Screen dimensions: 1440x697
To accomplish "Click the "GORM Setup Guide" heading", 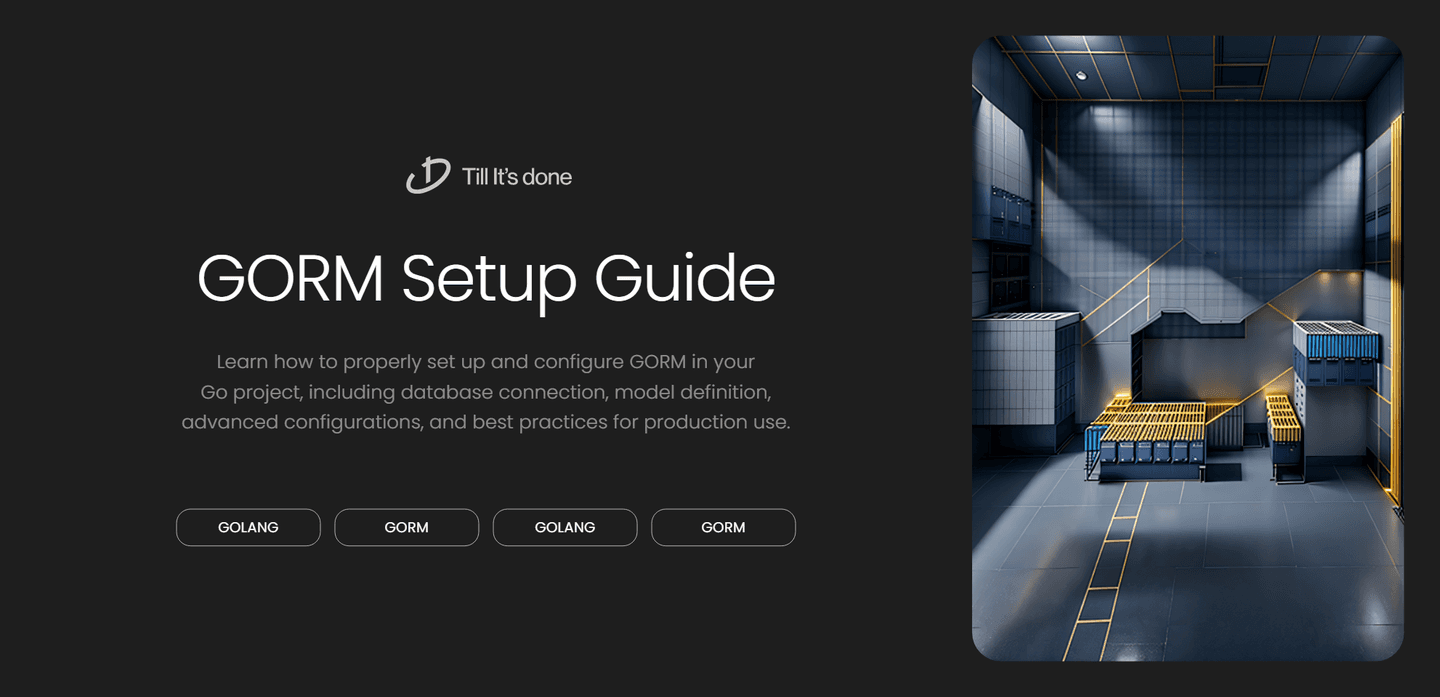I will [486, 279].
